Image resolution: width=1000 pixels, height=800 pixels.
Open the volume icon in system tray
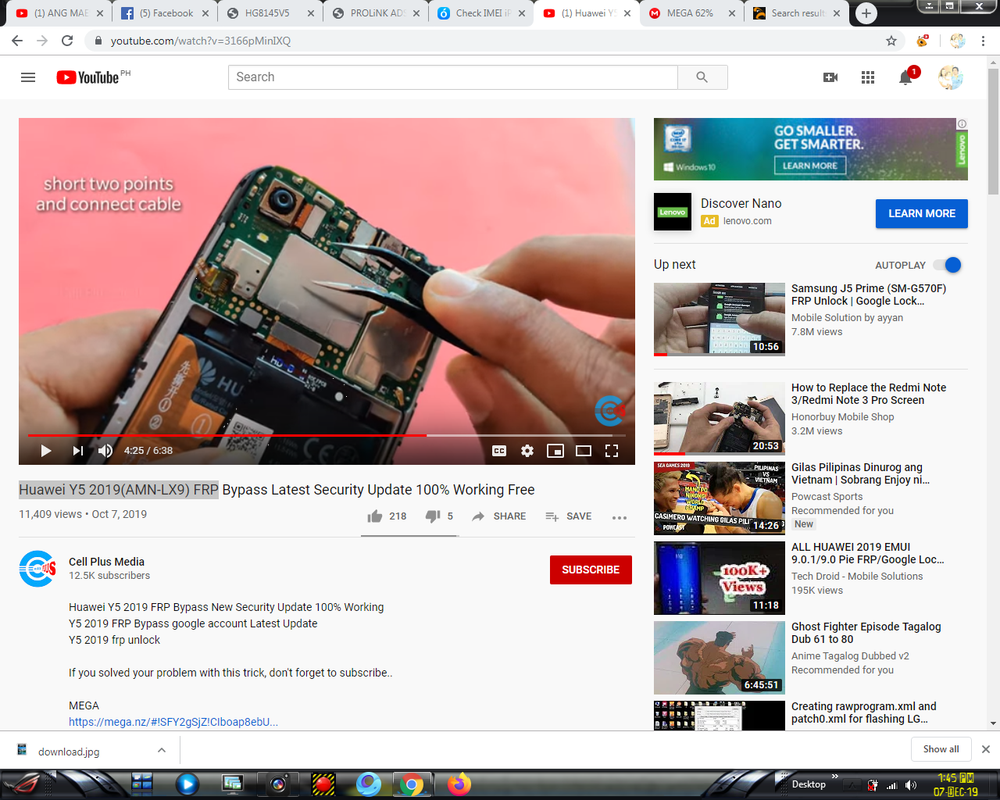[x=911, y=785]
